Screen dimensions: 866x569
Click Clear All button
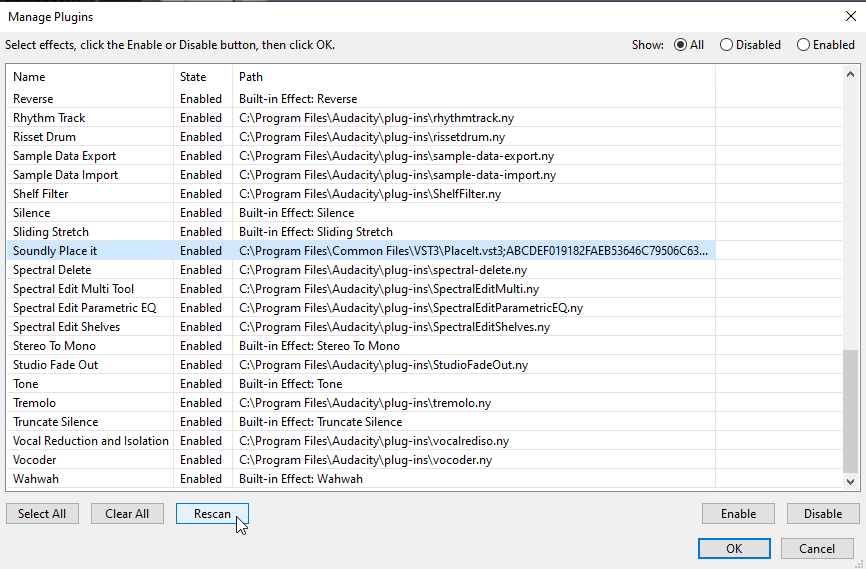tap(127, 514)
